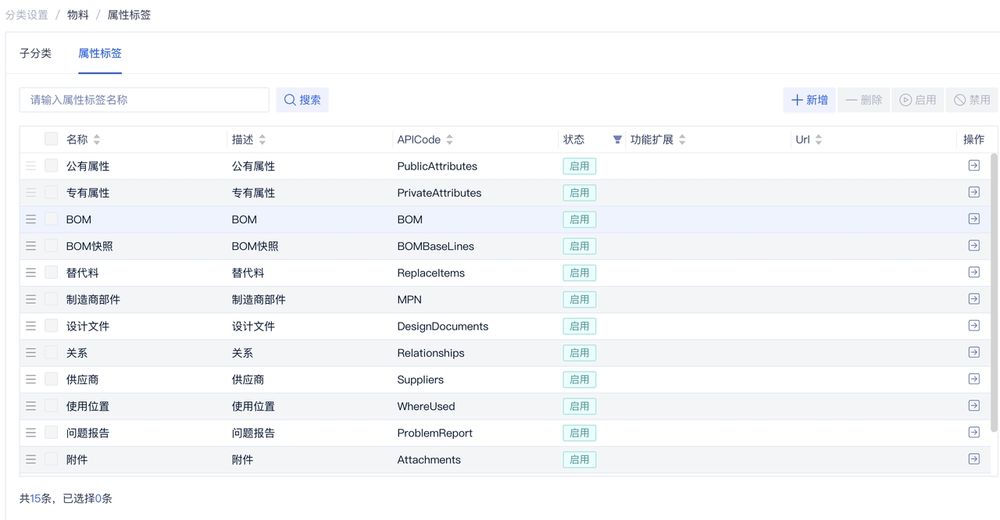Click BOMBaseLines APICode cell

point(436,246)
